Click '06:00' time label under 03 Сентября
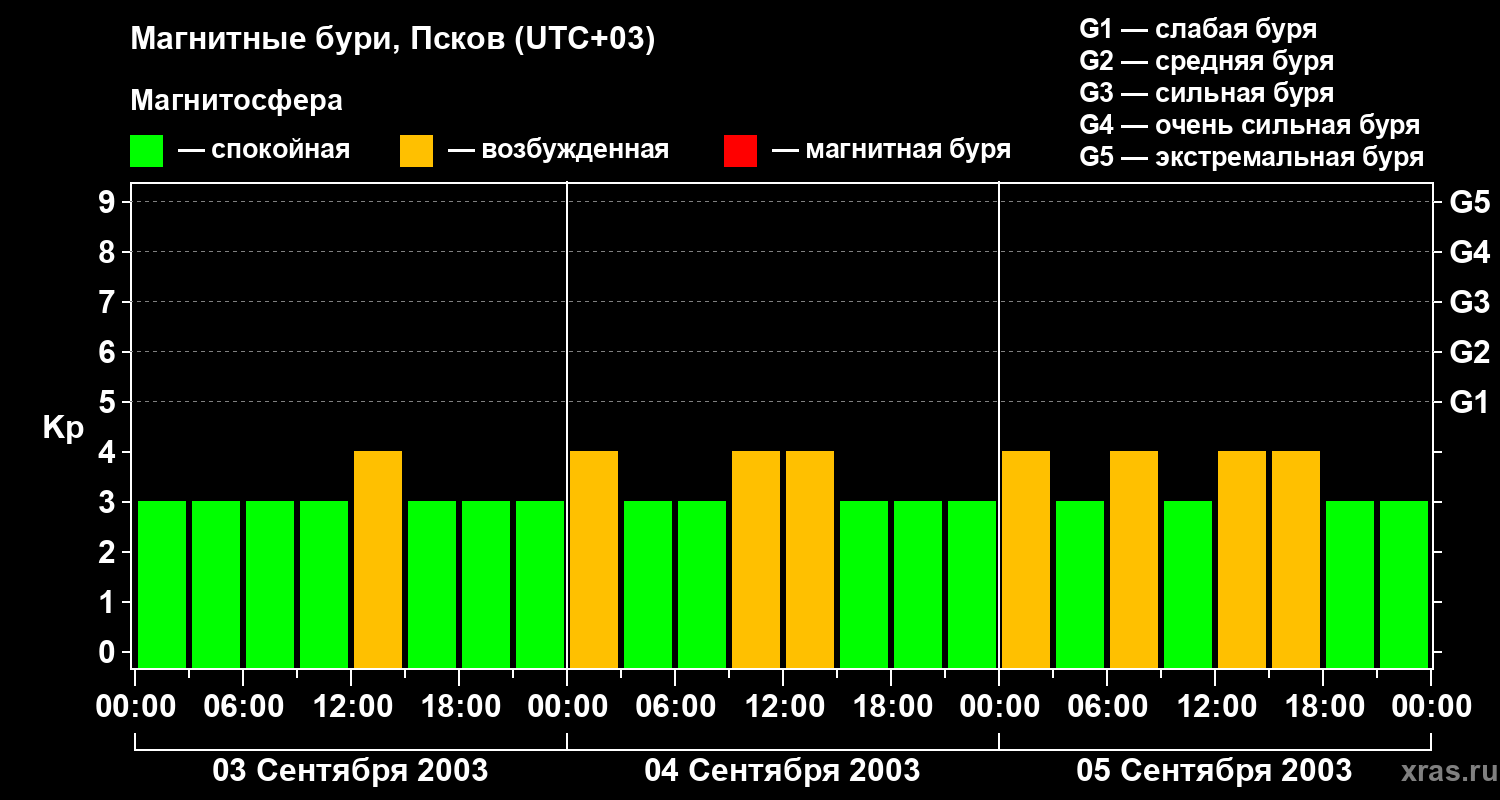Image resolution: width=1500 pixels, height=800 pixels. [x=243, y=707]
